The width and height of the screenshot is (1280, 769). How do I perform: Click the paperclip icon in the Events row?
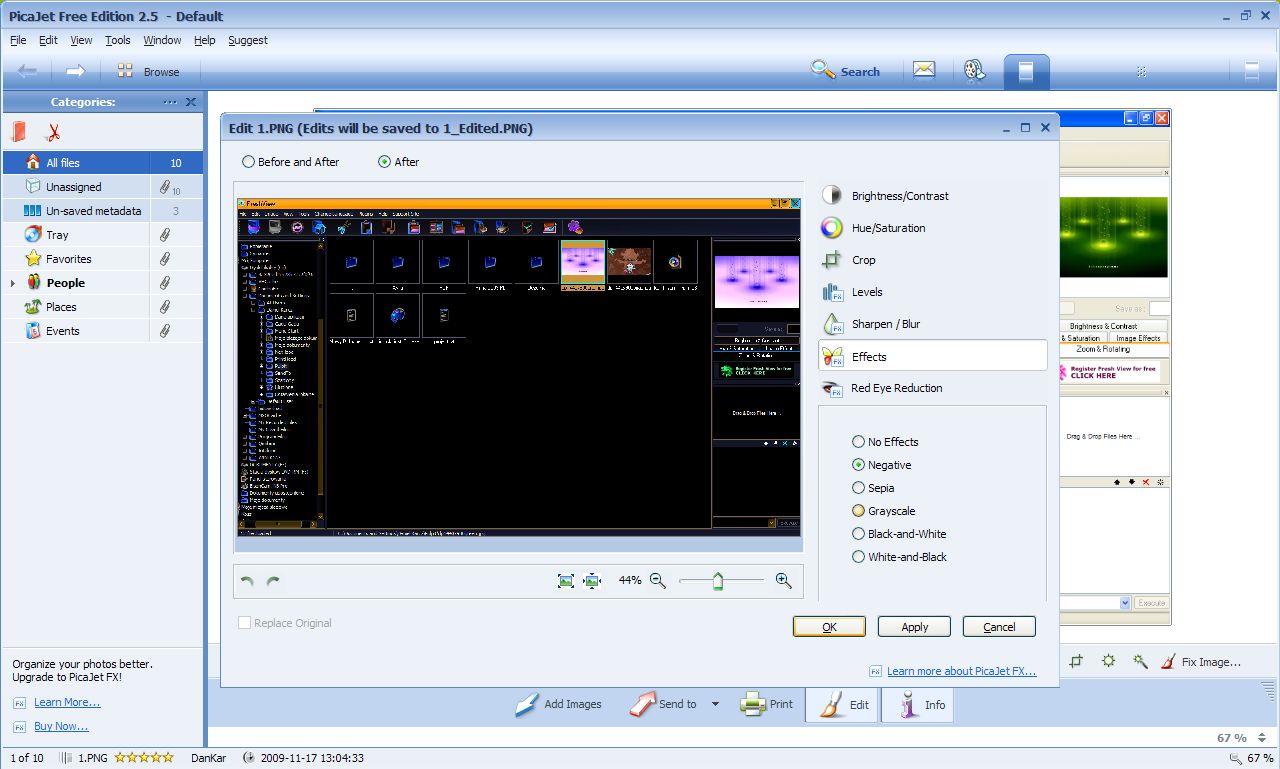[x=165, y=331]
